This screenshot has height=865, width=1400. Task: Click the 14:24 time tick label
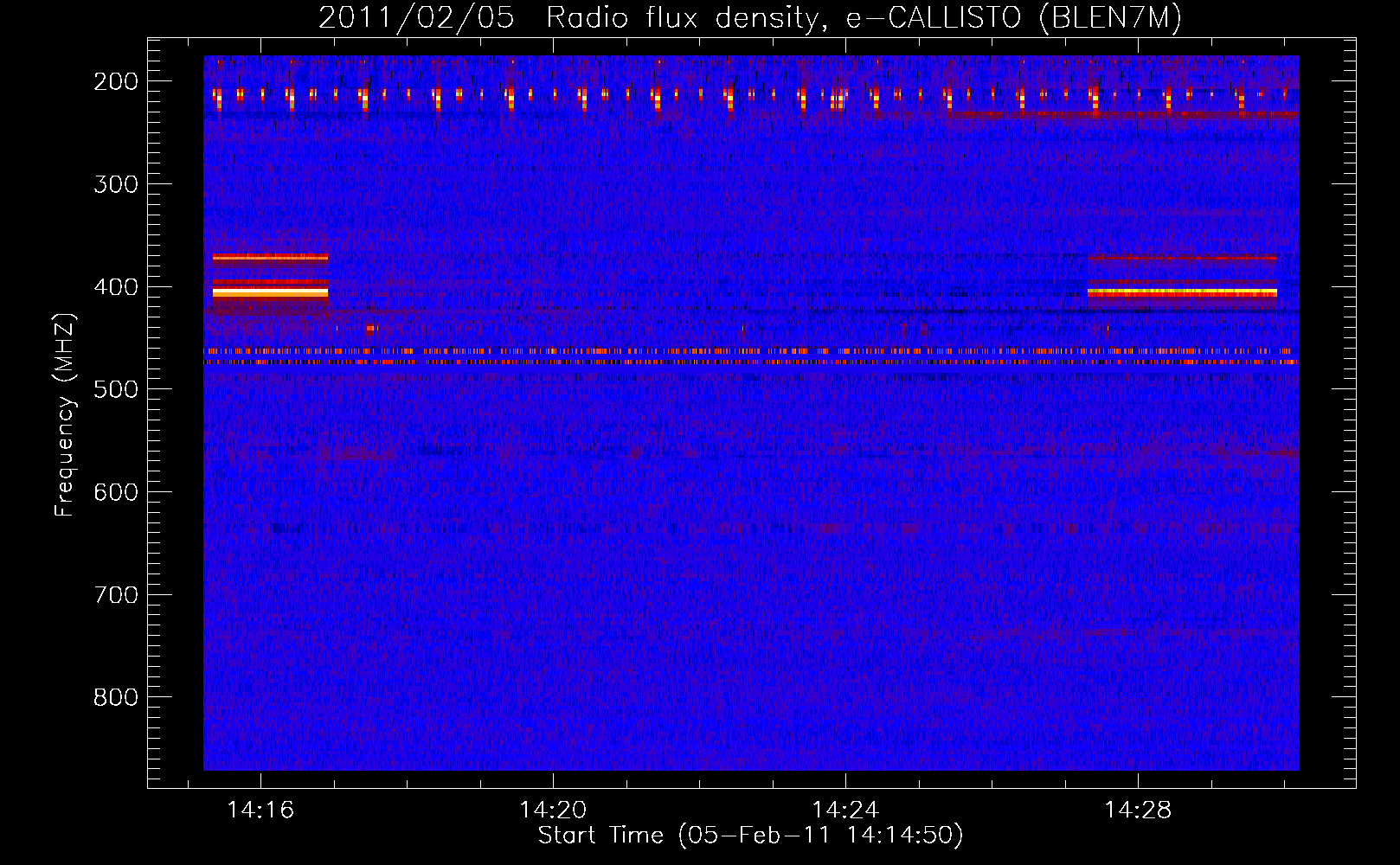click(845, 811)
